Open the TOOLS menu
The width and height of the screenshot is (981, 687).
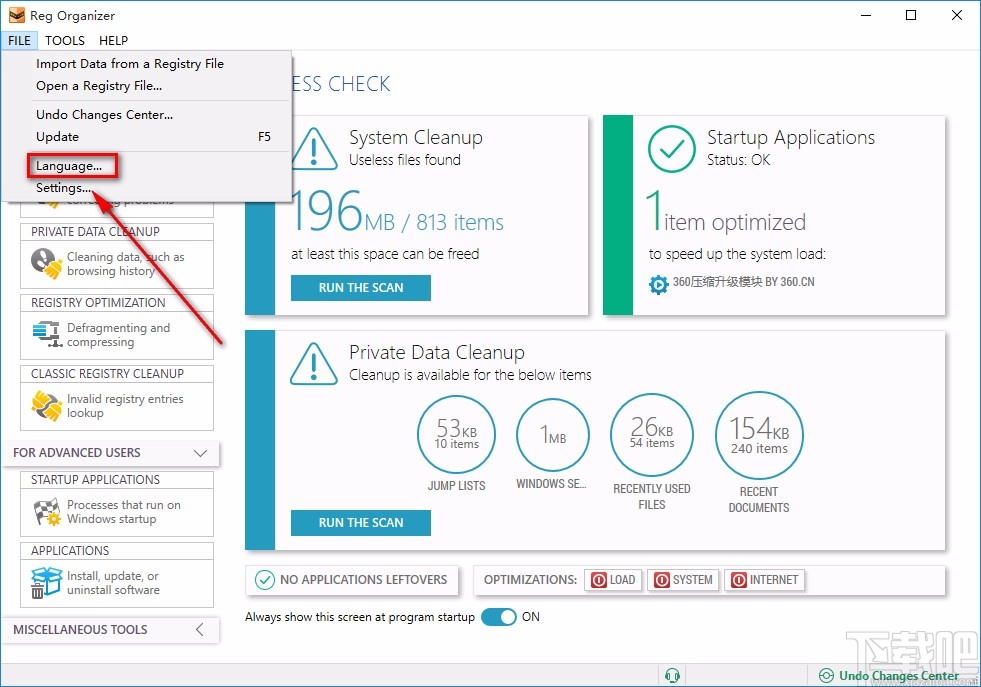64,41
